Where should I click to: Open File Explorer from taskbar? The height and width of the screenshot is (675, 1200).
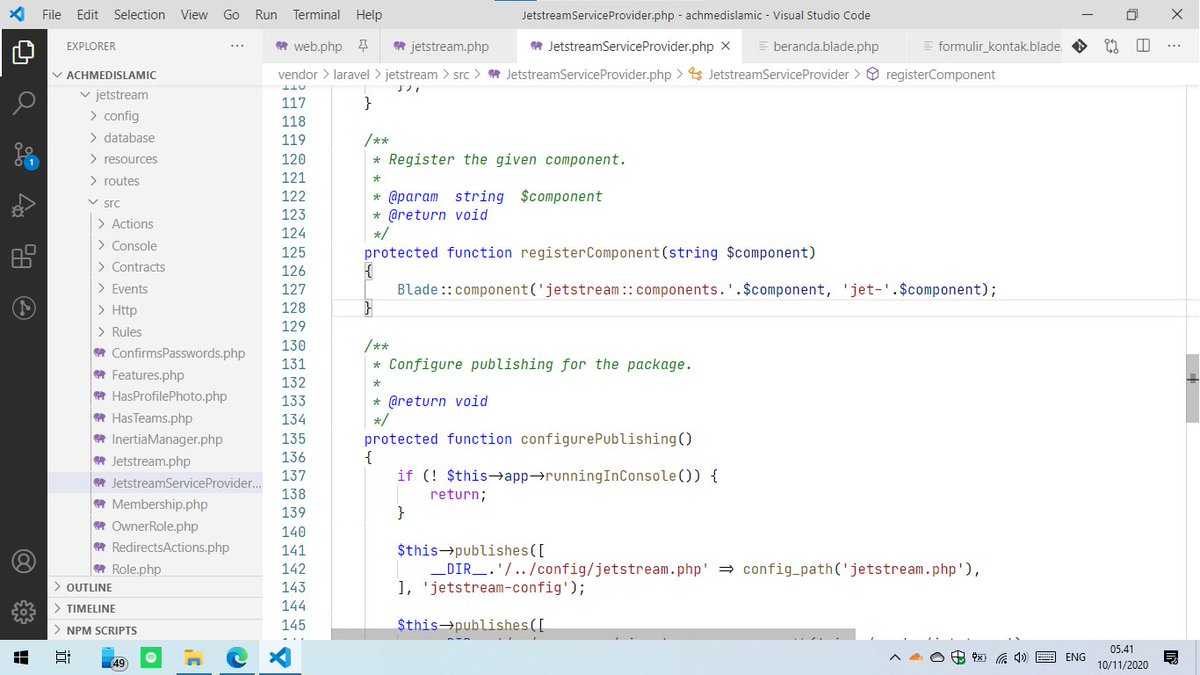coord(194,657)
